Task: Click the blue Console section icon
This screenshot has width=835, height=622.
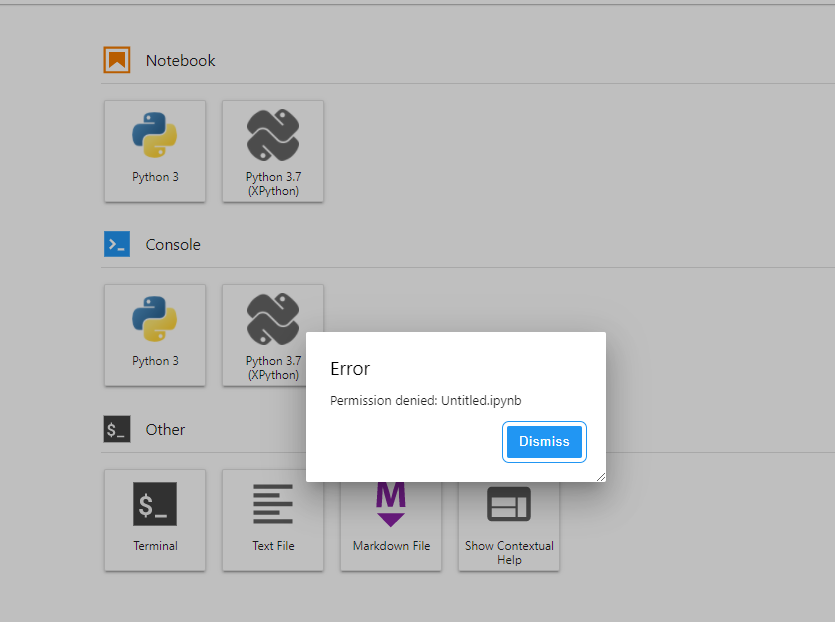Action: [116, 244]
